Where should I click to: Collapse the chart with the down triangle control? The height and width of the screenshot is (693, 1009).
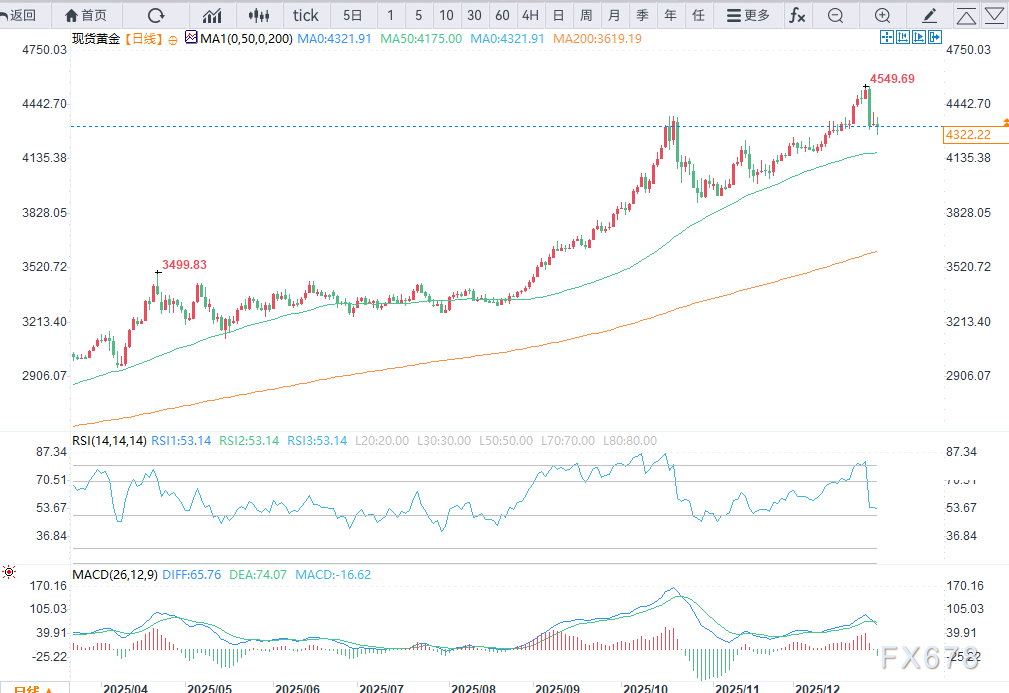(993, 15)
